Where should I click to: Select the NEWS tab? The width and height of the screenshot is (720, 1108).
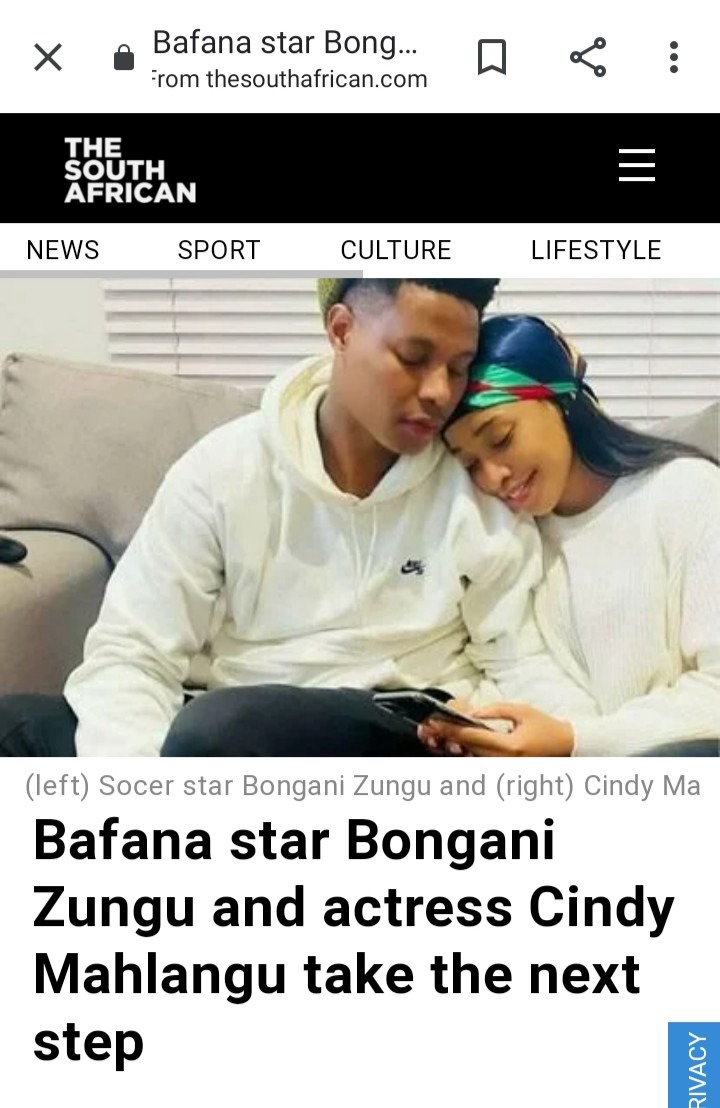pos(63,250)
